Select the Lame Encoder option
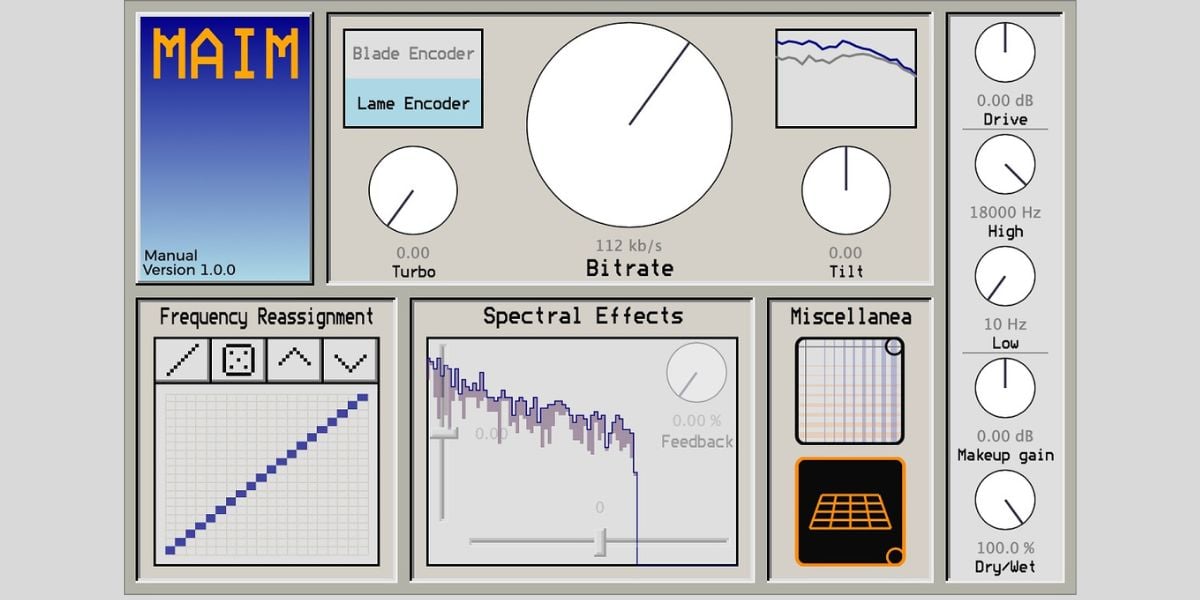Image resolution: width=1200 pixels, height=600 pixels. tap(413, 102)
